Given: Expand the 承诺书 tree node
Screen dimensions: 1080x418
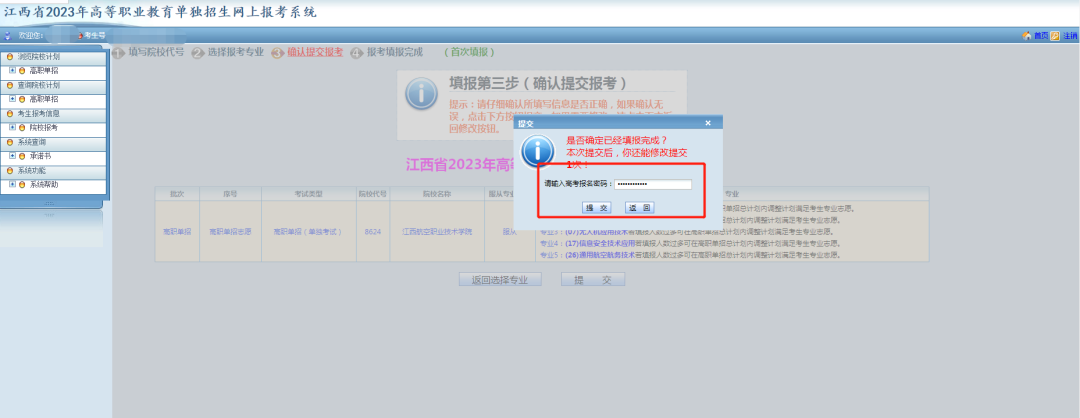Looking at the screenshot, I should (12, 156).
